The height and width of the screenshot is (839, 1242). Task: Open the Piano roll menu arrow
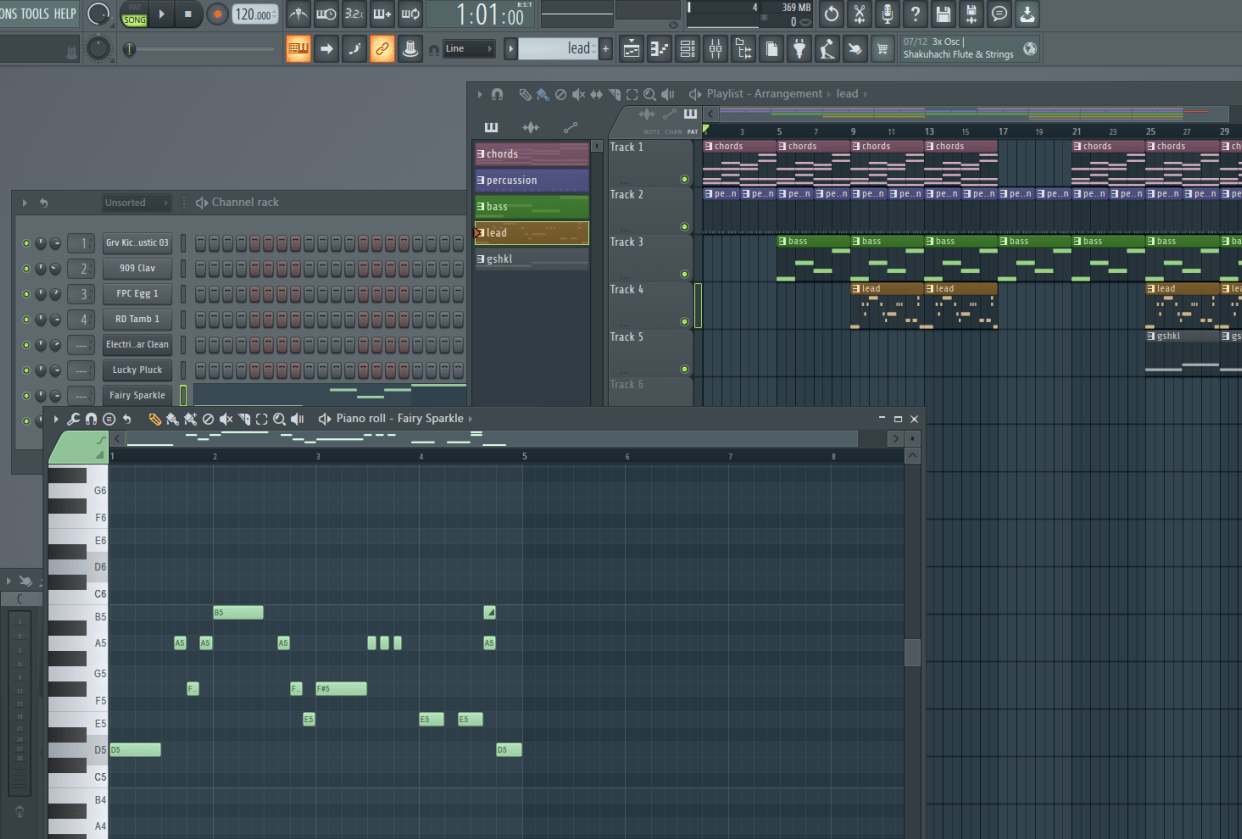(x=58, y=419)
